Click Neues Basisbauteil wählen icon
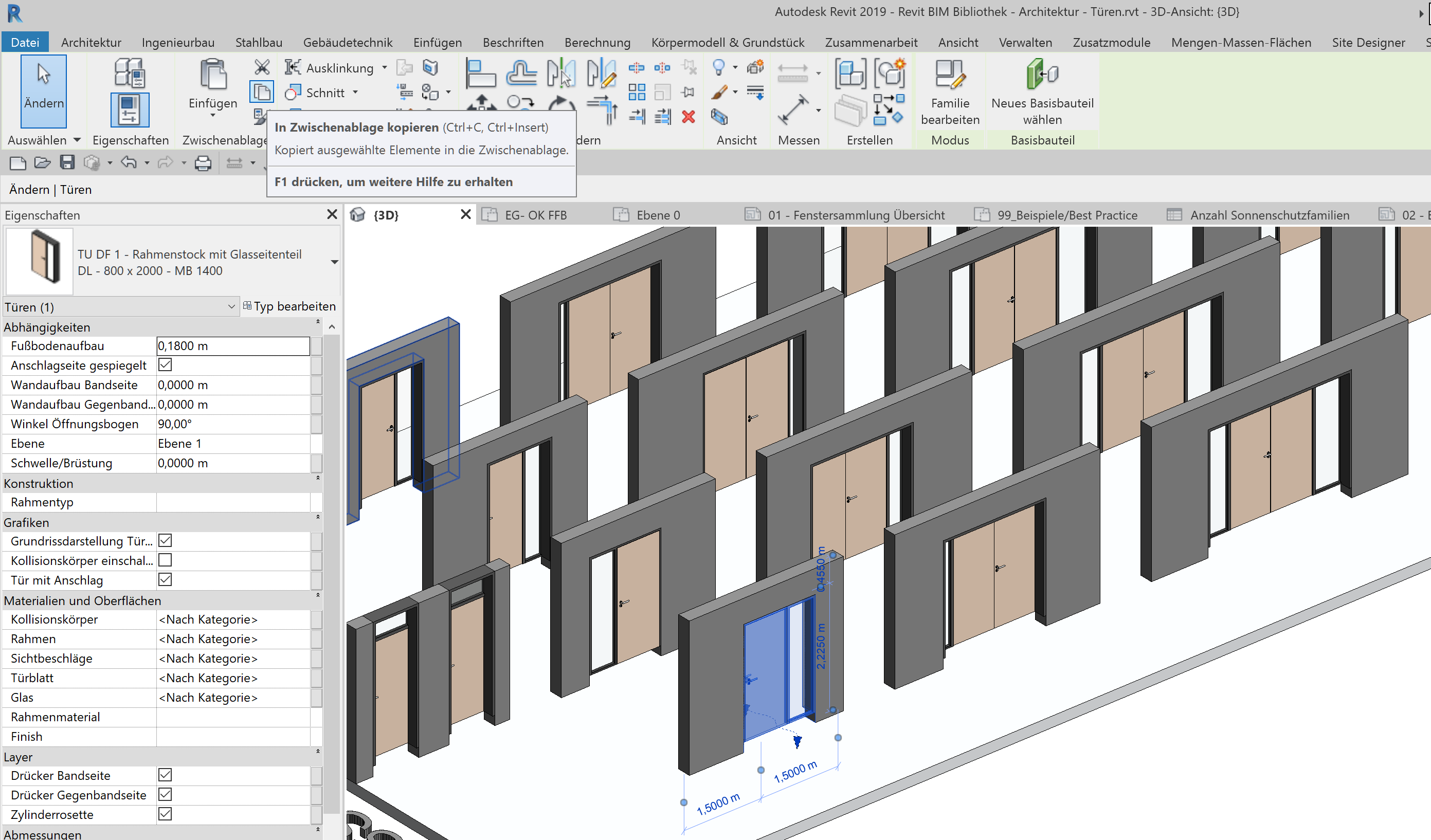This screenshot has height=840, width=1431. tap(1042, 75)
